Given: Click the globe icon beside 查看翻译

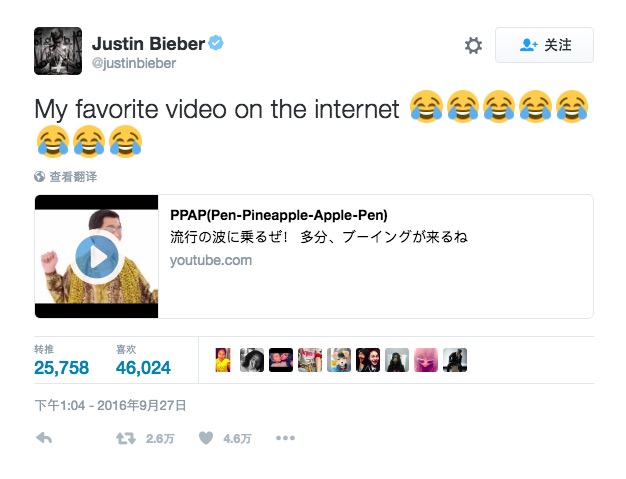Looking at the screenshot, I should tap(40, 176).
